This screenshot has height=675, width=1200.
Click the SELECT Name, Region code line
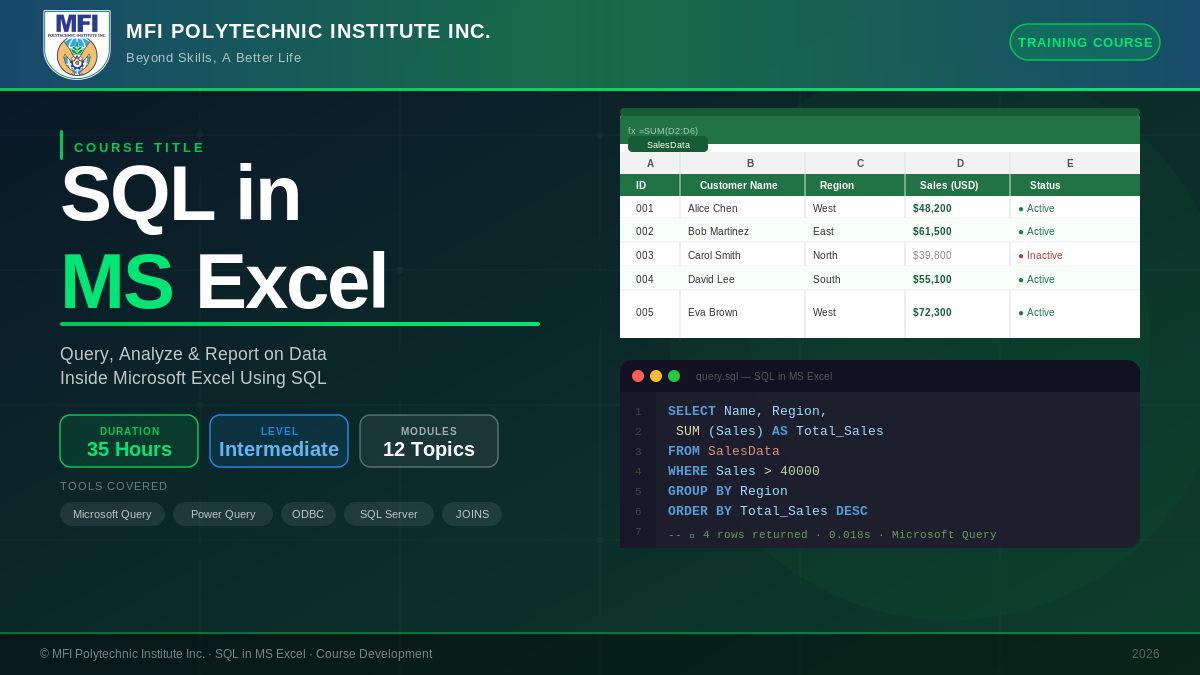748,411
